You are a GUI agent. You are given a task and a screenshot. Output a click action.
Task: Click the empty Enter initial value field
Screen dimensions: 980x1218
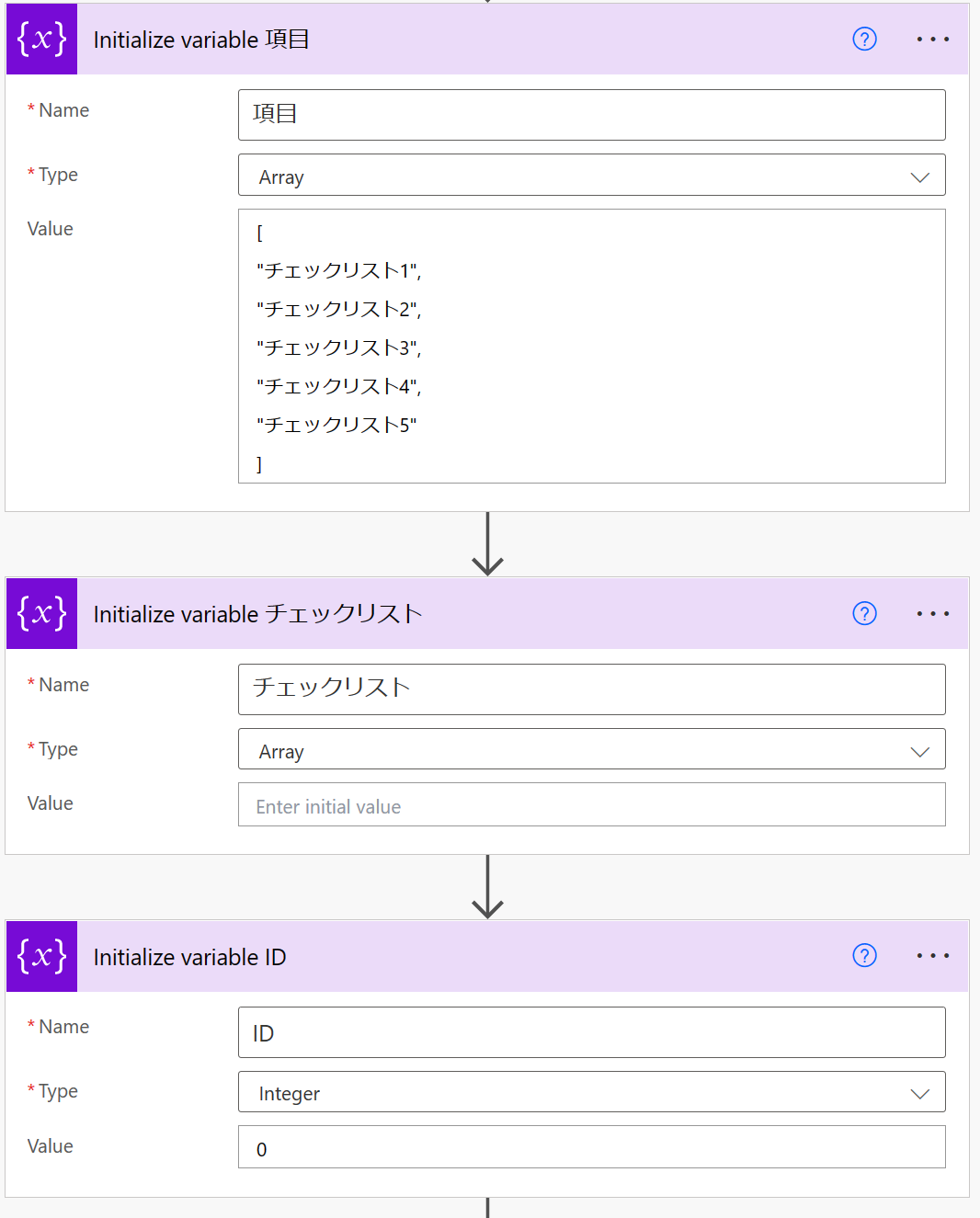pyautogui.click(x=591, y=804)
